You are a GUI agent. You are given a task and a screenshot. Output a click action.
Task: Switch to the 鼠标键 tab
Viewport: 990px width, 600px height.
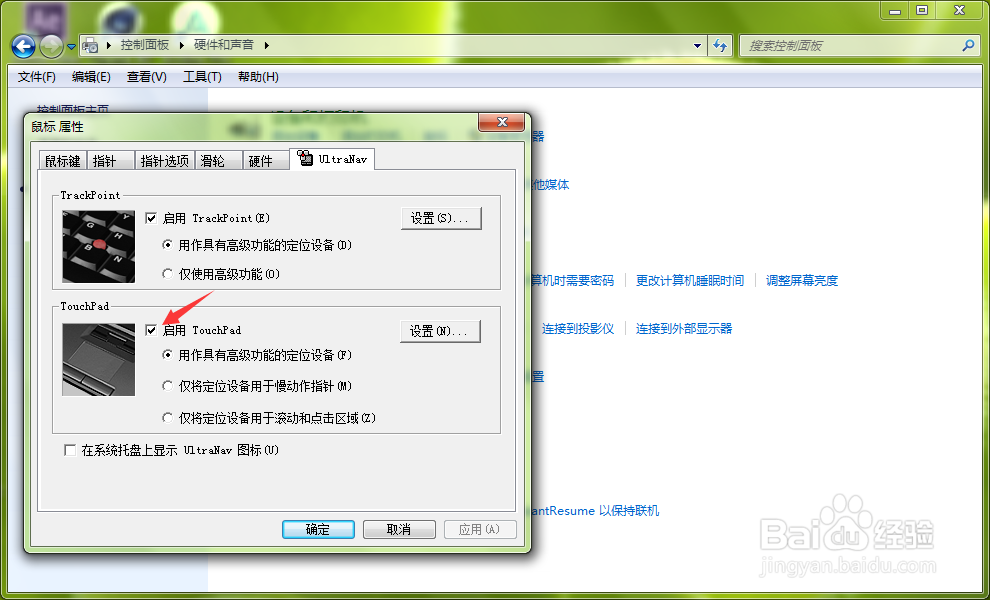[63, 161]
